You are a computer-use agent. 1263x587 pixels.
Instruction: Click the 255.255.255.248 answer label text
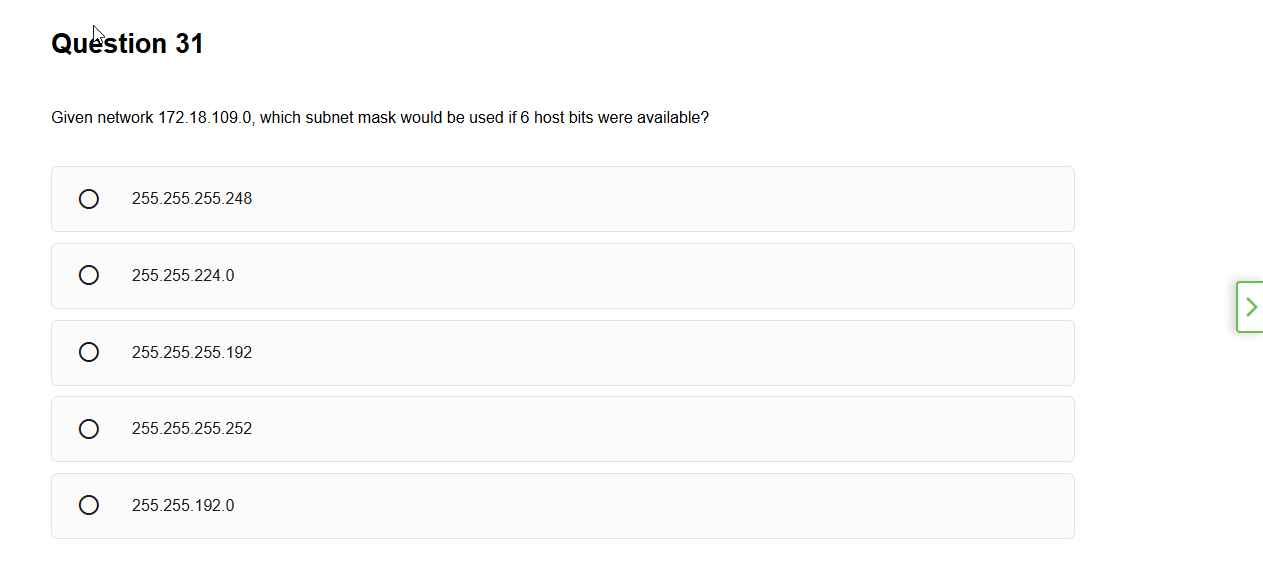[192, 199]
